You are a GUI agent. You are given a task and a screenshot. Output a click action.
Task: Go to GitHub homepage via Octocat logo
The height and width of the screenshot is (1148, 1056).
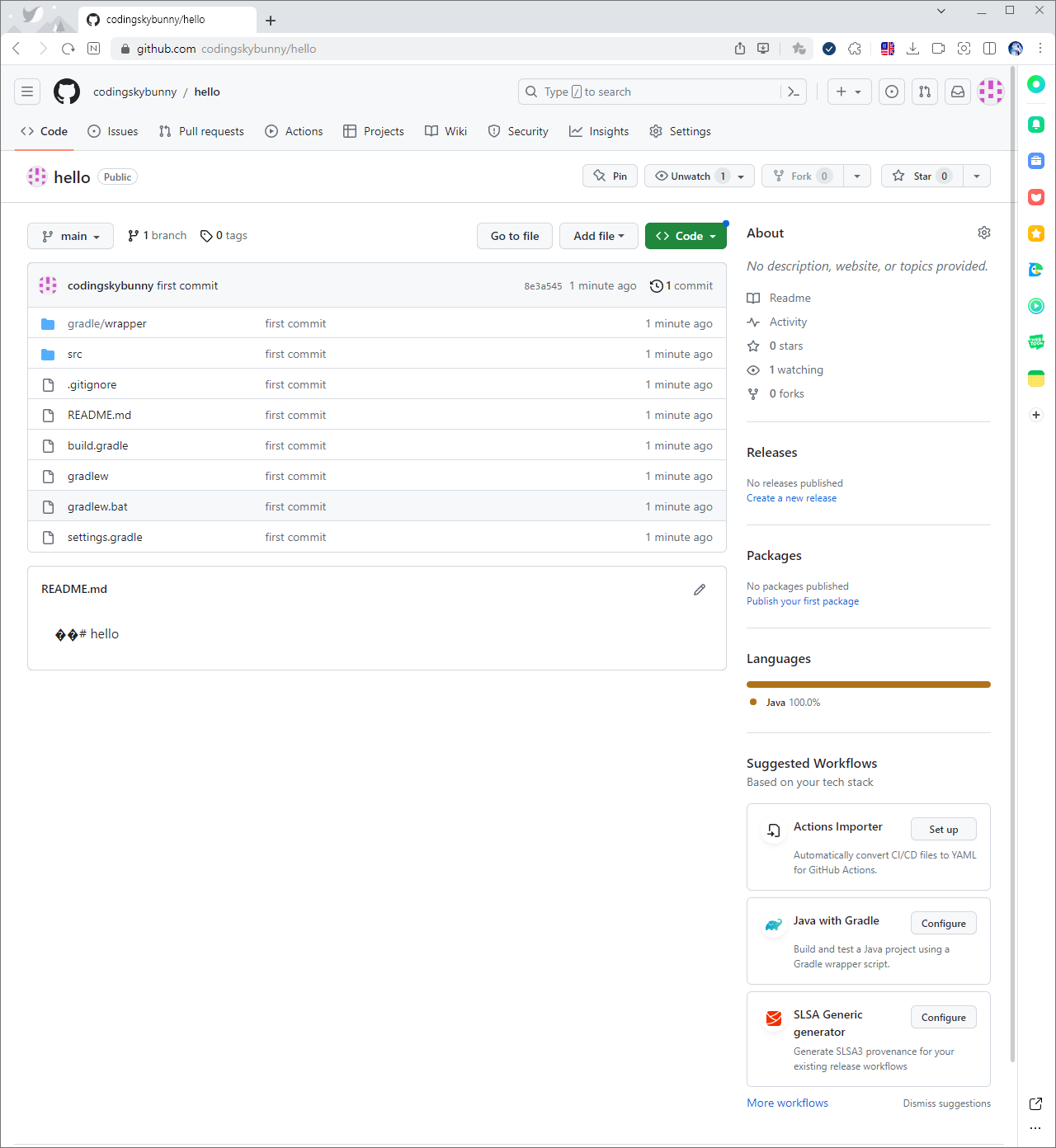[x=67, y=92]
